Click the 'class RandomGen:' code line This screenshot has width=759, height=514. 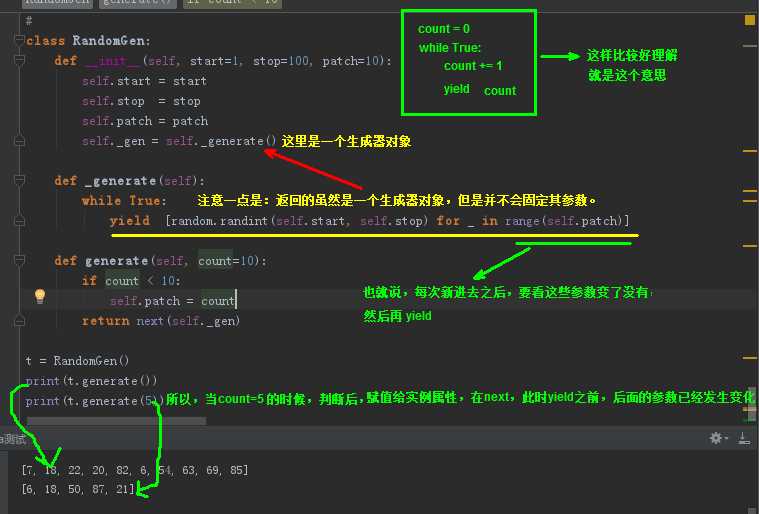(x=88, y=41)
